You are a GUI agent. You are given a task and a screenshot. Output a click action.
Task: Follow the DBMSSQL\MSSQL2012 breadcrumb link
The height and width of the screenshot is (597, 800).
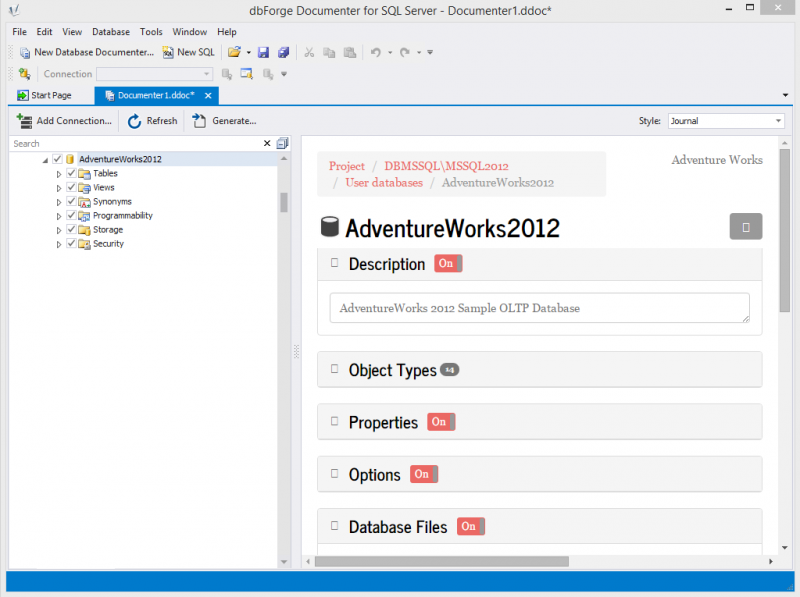pyautogui.click(x=446, y=166)
